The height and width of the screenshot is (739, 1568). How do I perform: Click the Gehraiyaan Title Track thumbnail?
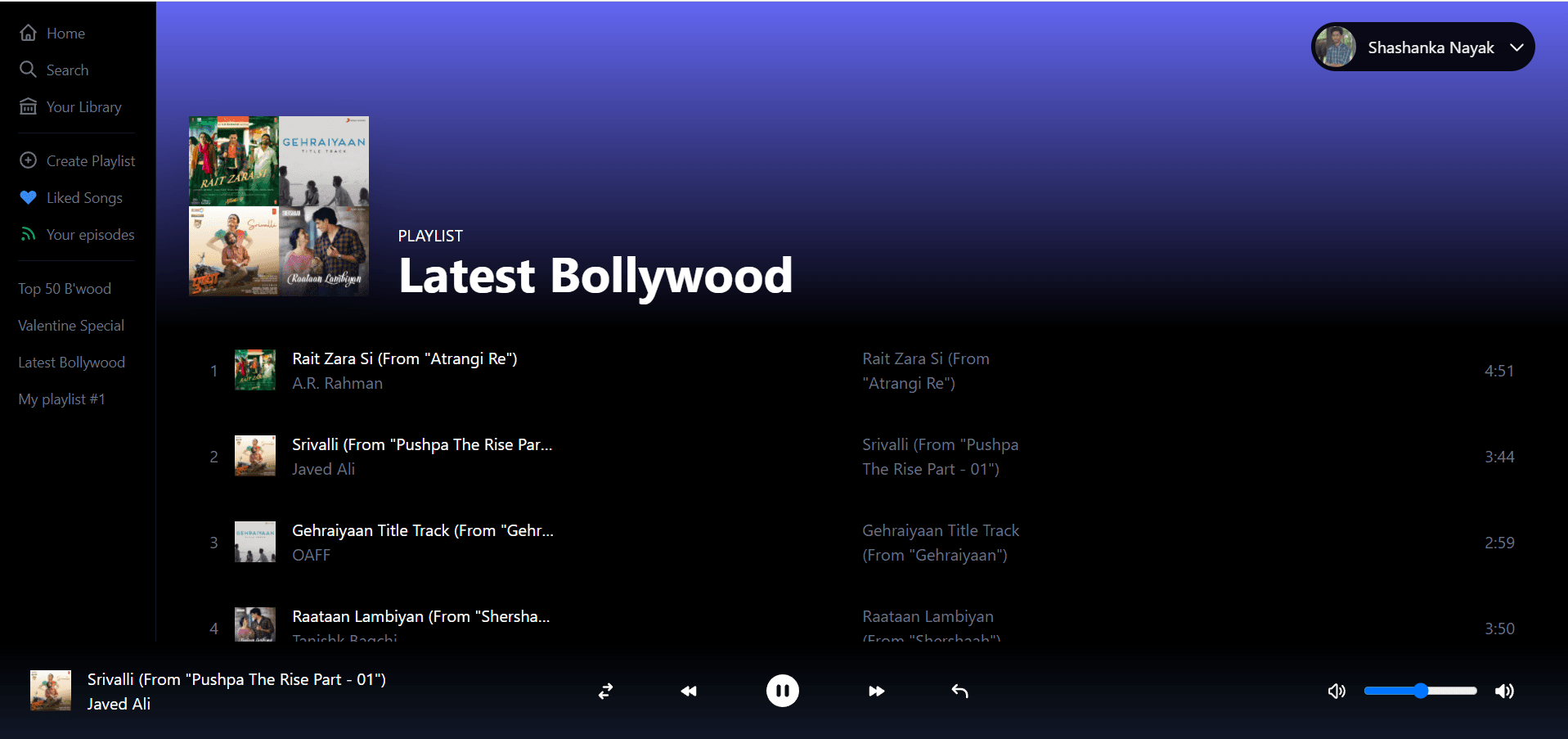tap(255, 542)
